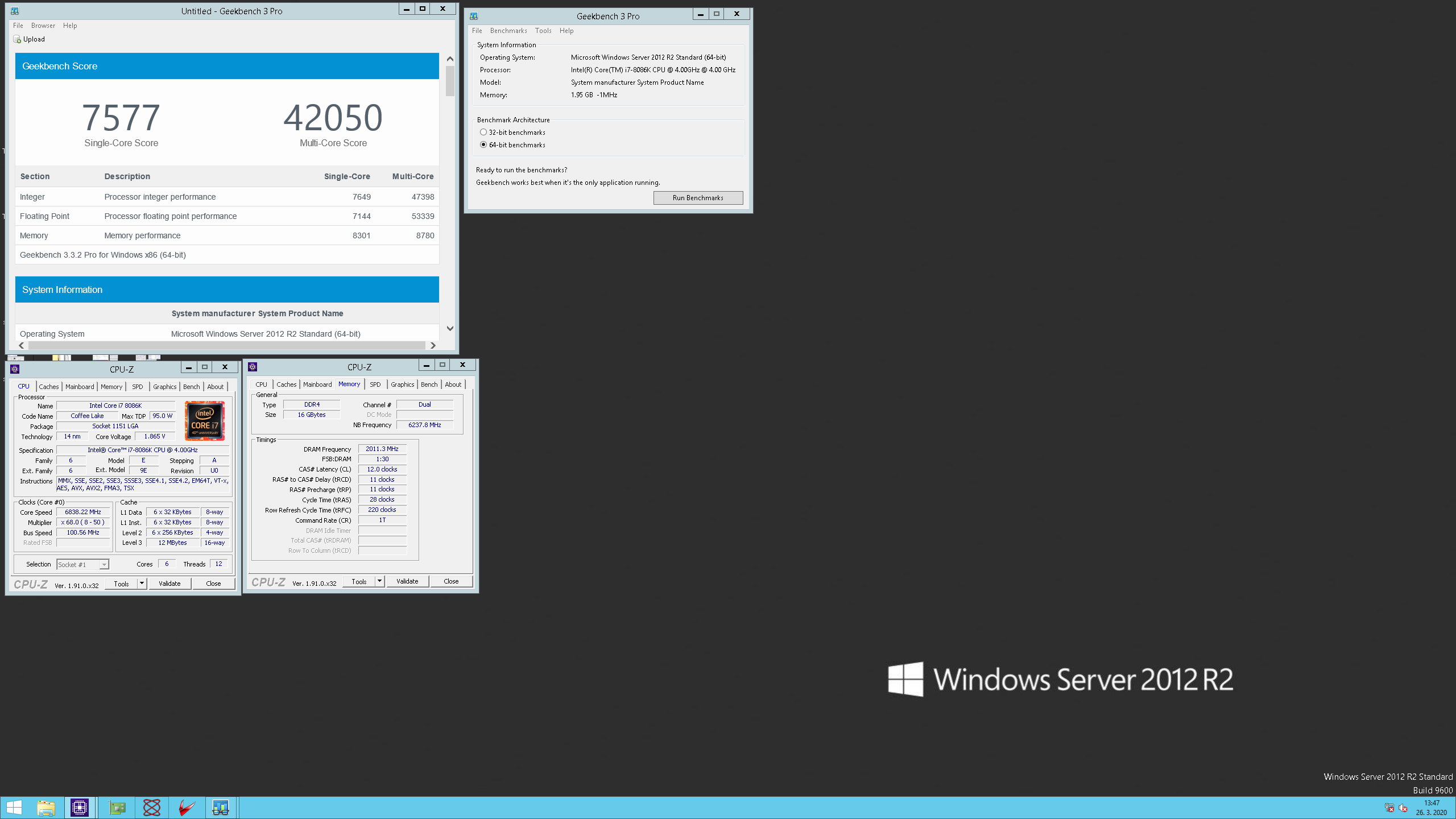Viewport: 1456px width, 819px height.
Task: Open About tab in left CPU-Z window
Action: tap(216, 387)
